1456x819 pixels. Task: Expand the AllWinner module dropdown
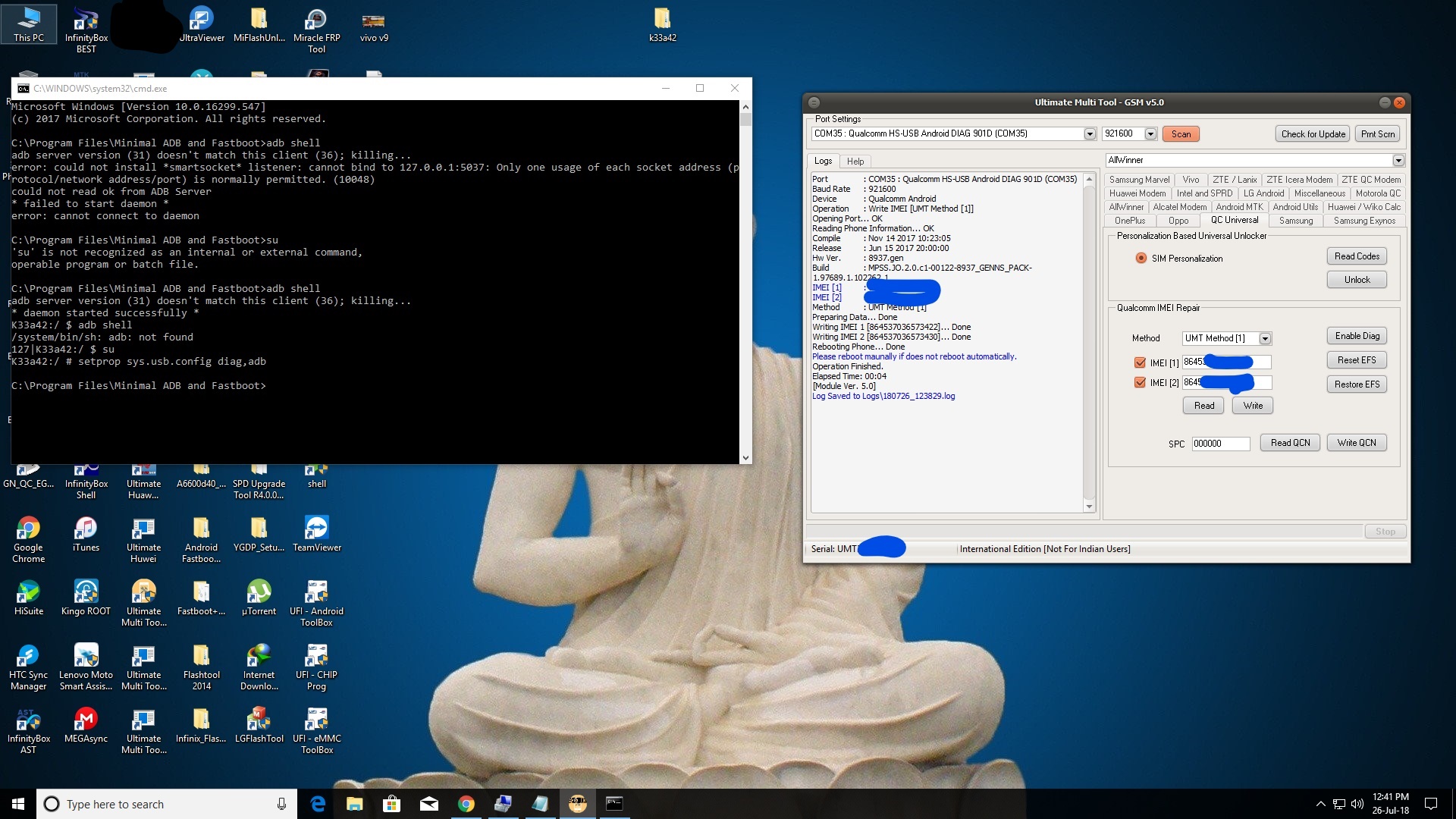tap(1398, 160)
